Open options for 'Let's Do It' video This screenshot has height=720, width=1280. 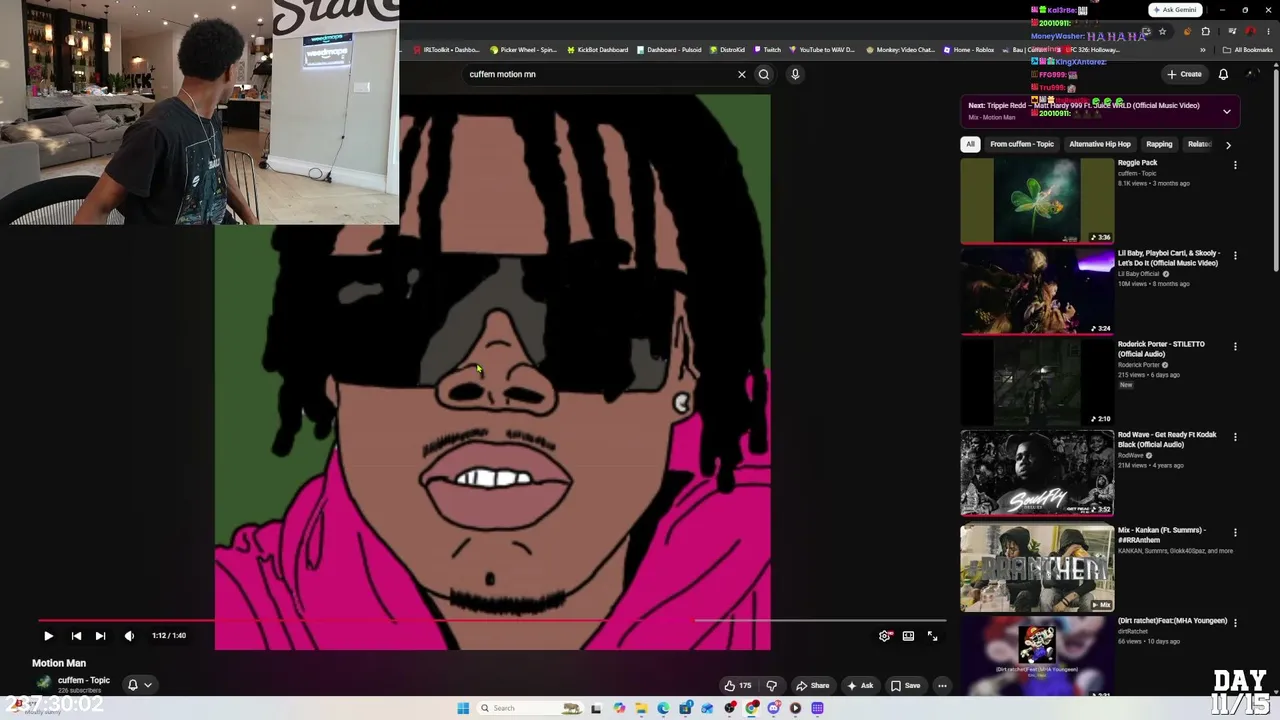[1235, 256]
